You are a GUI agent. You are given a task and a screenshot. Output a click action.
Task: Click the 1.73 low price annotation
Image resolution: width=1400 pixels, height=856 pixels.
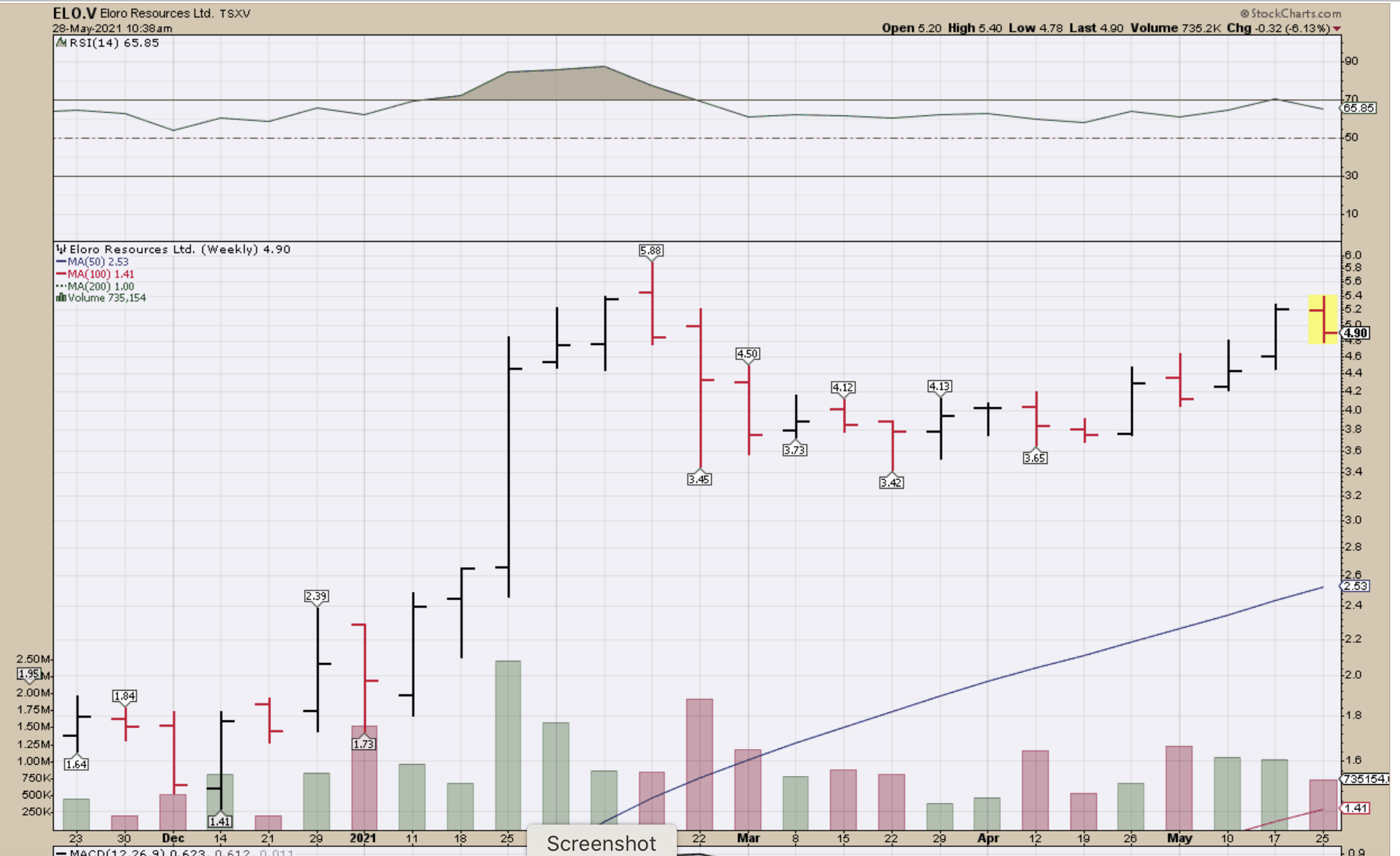(364, 744)
